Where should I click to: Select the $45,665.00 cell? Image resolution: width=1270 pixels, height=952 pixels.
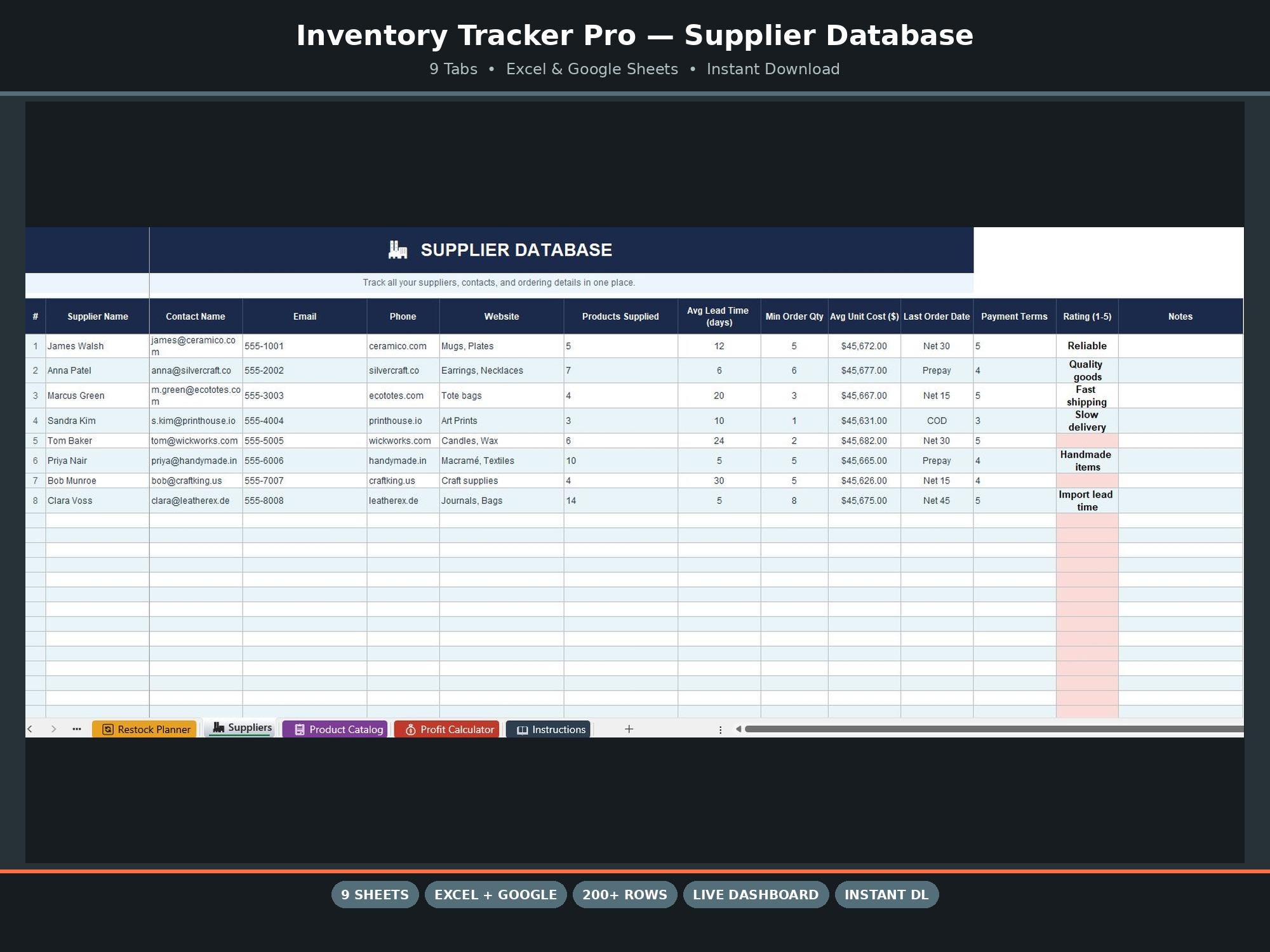[x=864, y=461]
